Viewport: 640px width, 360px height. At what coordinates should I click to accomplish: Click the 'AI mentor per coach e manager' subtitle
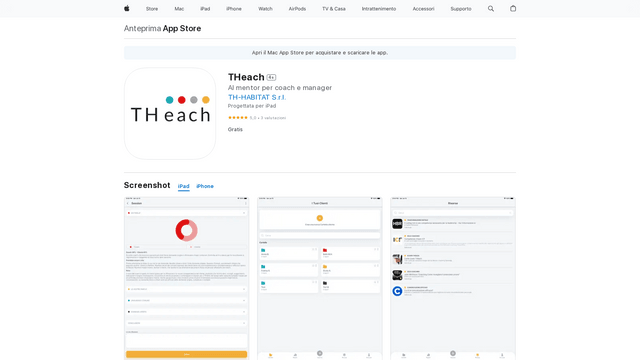tap(280, 88)
